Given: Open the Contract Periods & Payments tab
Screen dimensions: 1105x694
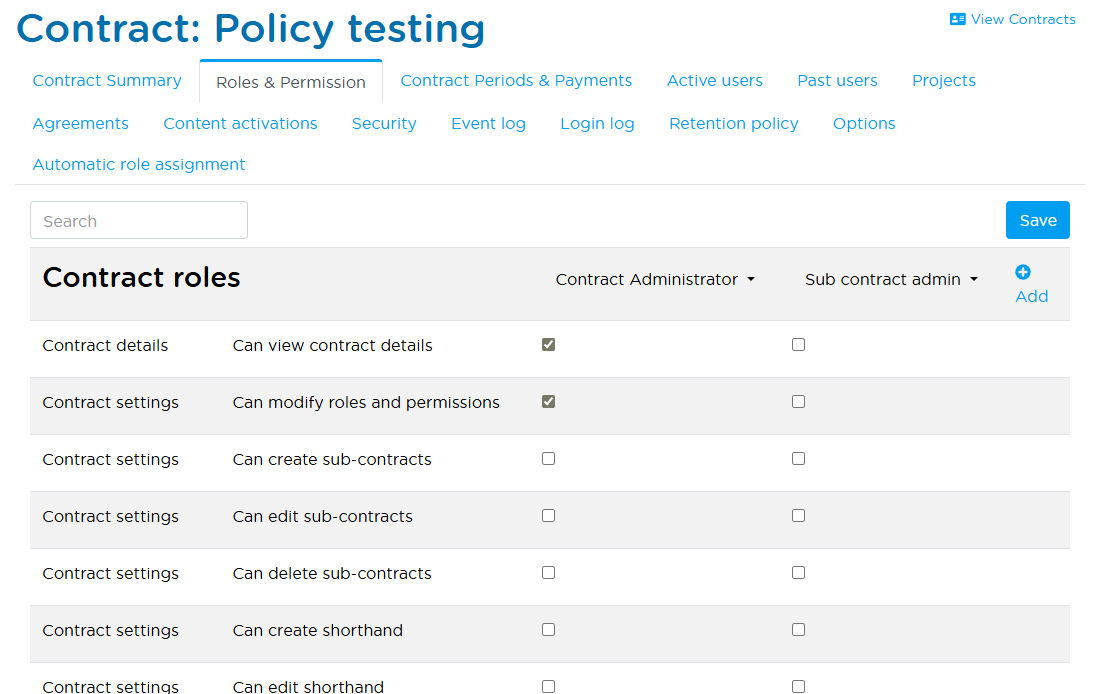Looking at the screenshot, I should click(516, 80).
